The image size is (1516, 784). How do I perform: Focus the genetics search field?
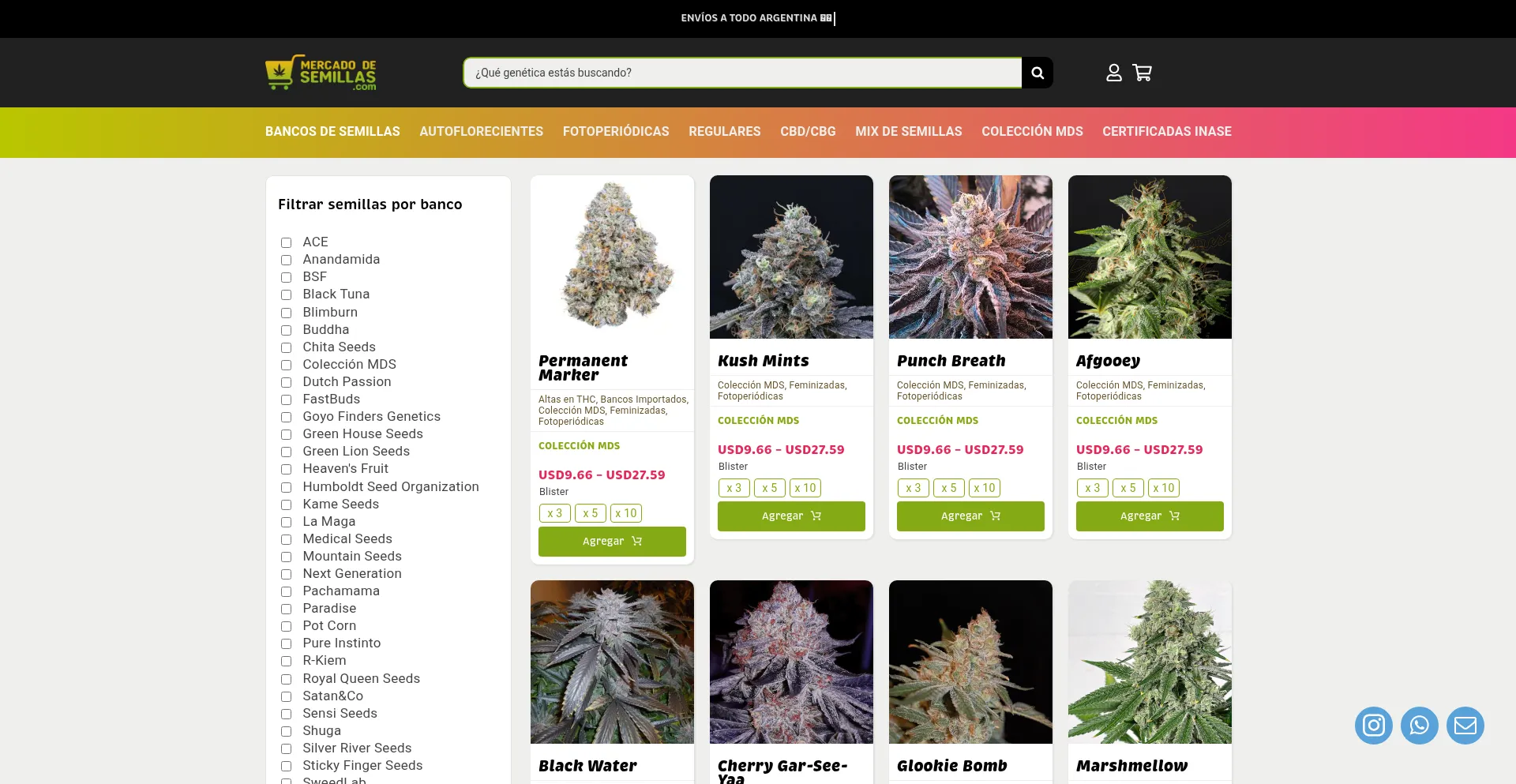click(742, 73)
